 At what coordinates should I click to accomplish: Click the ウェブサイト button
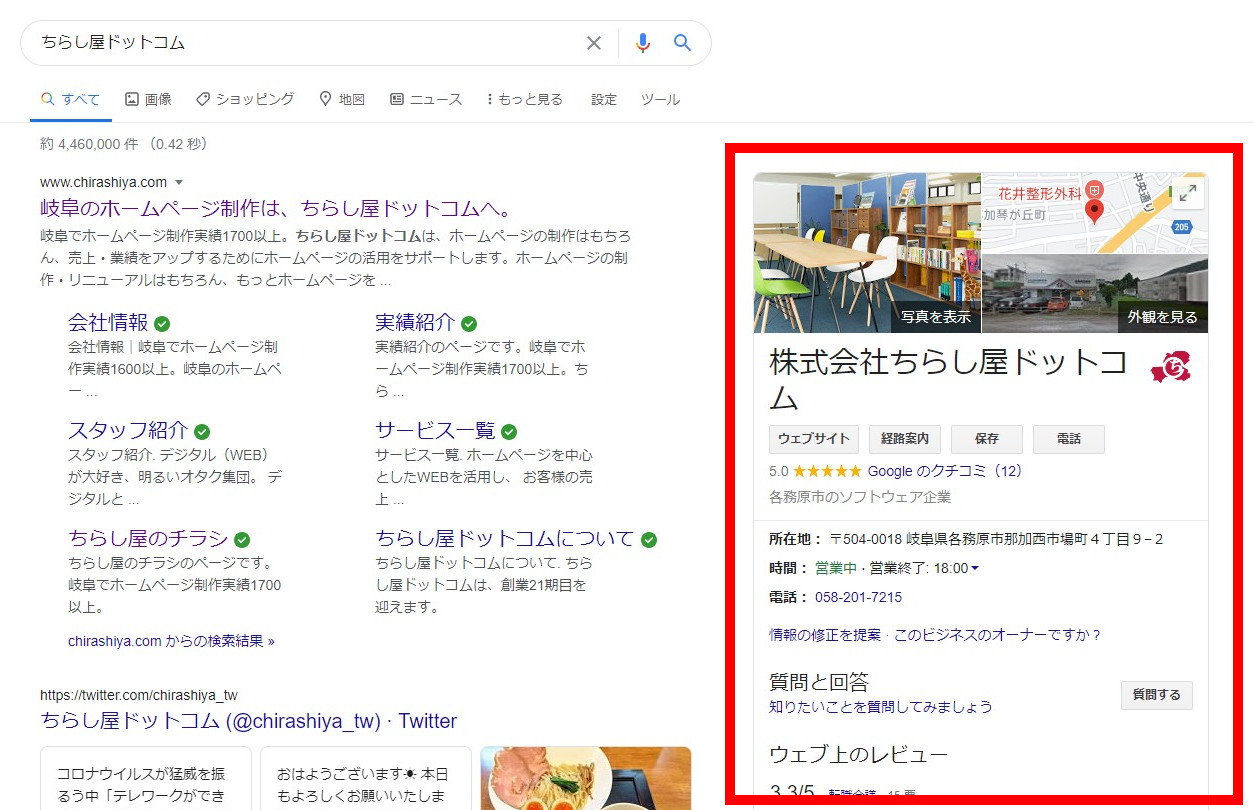point(814,439)
